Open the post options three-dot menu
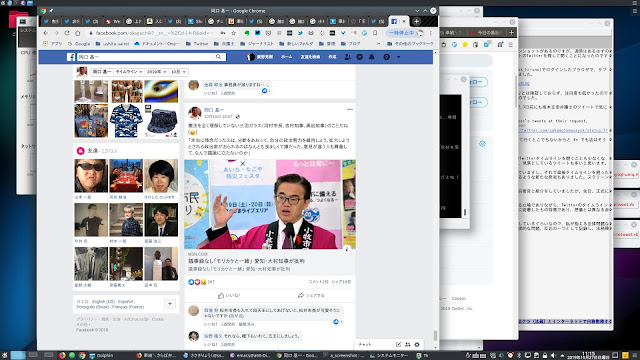Viewport: 640px width, 360px height. [x=350, y=109]
